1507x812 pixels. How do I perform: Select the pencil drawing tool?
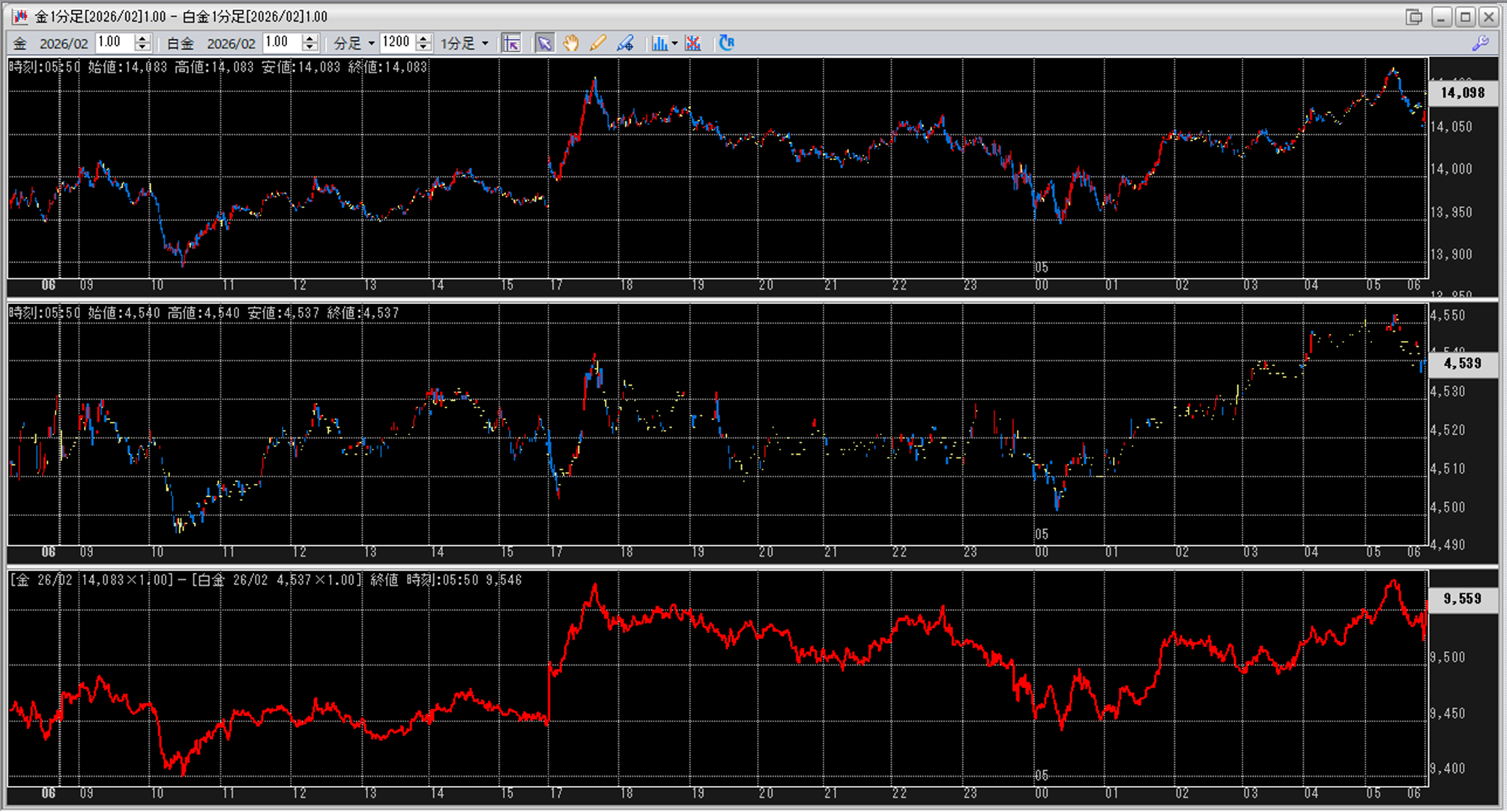597,43
